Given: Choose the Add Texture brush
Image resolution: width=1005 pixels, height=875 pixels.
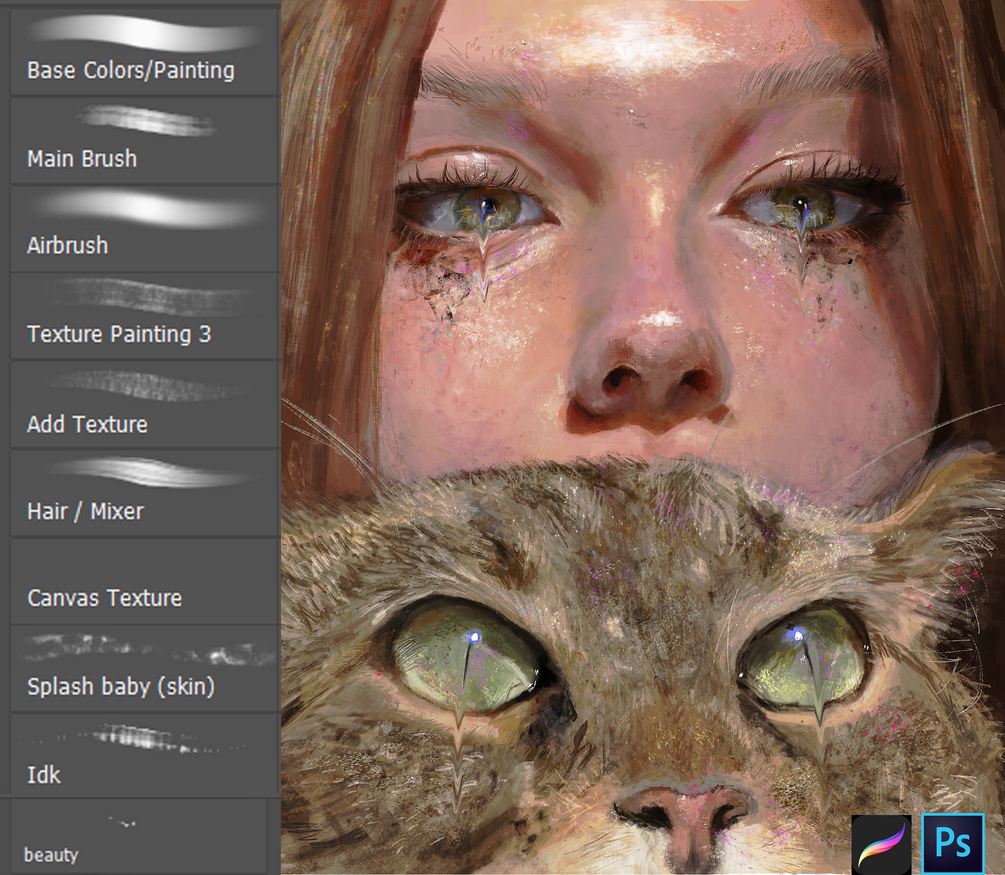Looking at the screenshot, I should coord(144,404).
